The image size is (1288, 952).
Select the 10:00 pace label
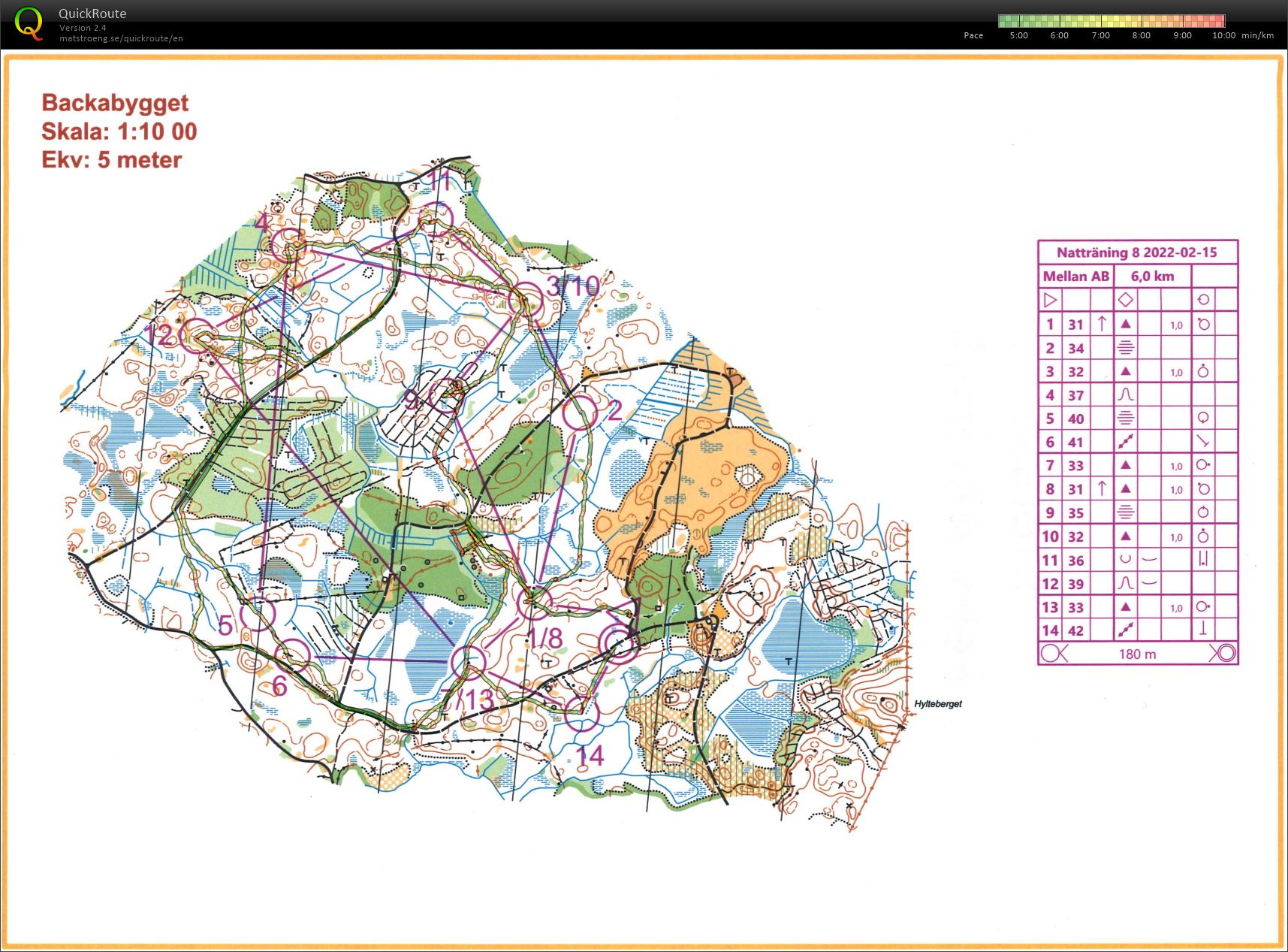pyautogui.click(x=1223, y=35)
